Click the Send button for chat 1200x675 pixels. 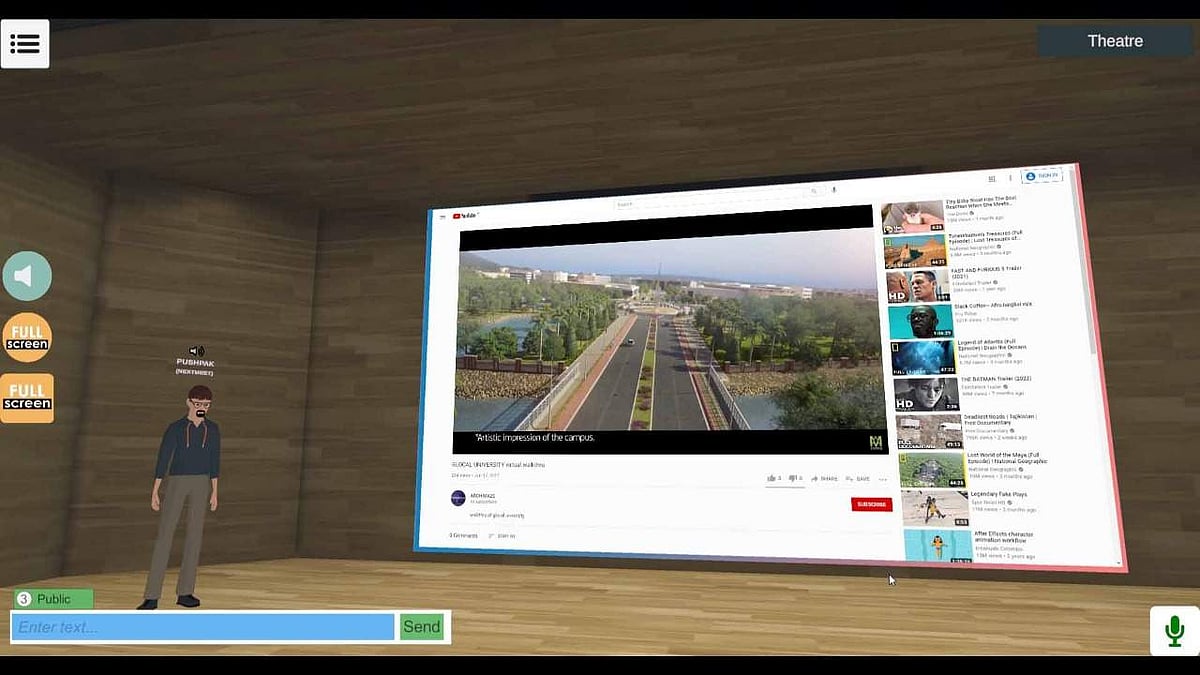[421, 626]
